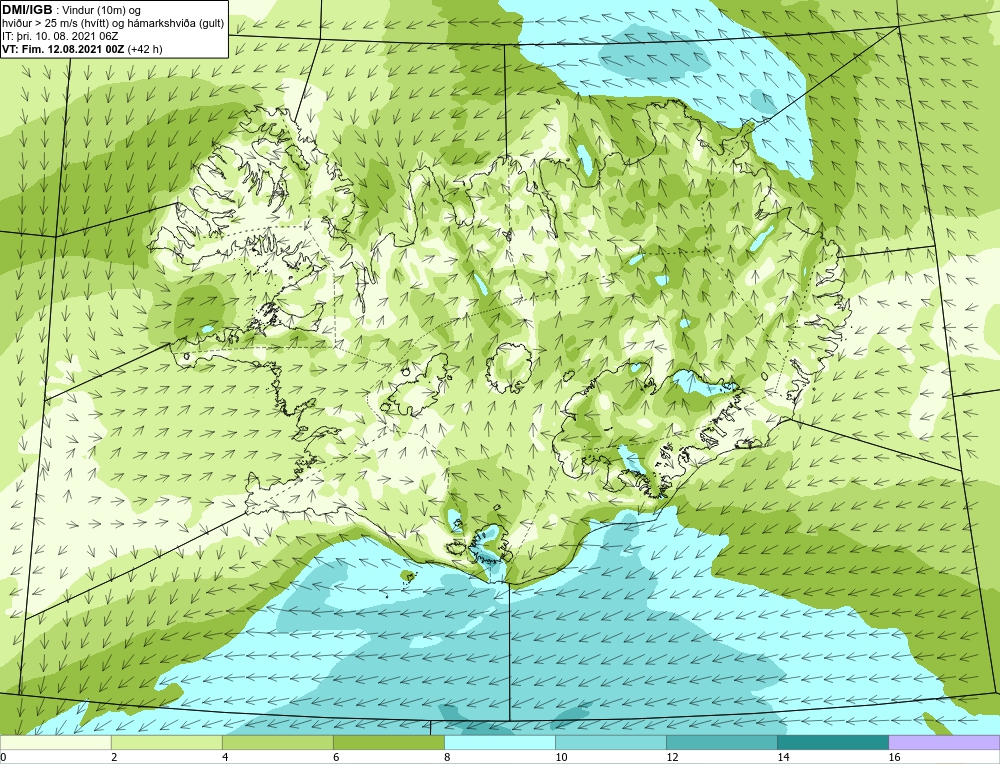Screen dimensions: 1000x764
Task: Click the DMI/IGB title text
Action: (27, 10)
